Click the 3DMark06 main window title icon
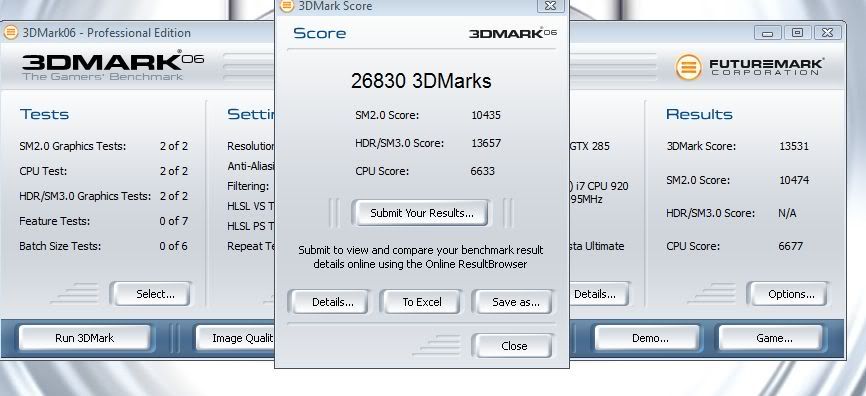This screenshot has height=396, width=866. click(10, 33)
